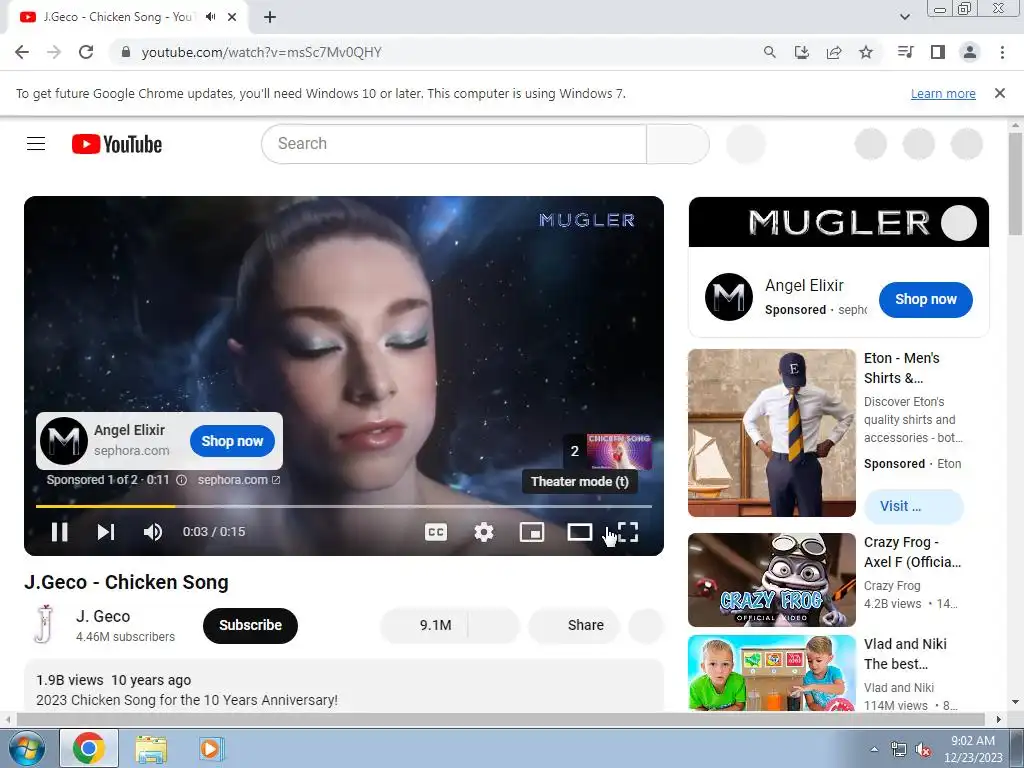Subscribe to J. Geco channel
The width and height of the screenshot is (1024, 768).
[250, 626]
